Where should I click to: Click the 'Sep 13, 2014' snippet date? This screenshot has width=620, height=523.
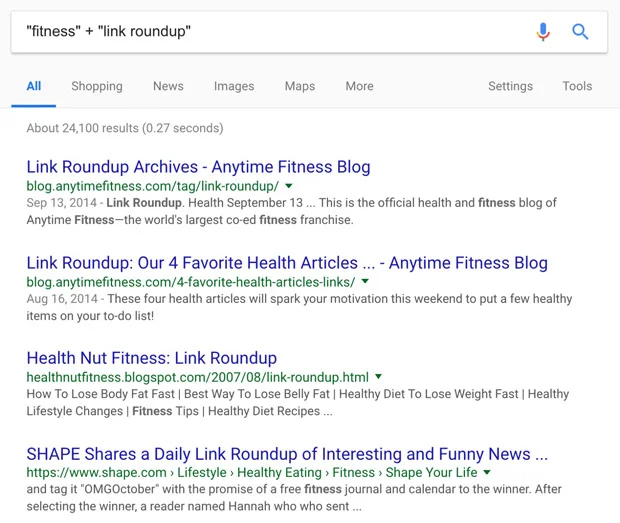click(x=62, y=203)
